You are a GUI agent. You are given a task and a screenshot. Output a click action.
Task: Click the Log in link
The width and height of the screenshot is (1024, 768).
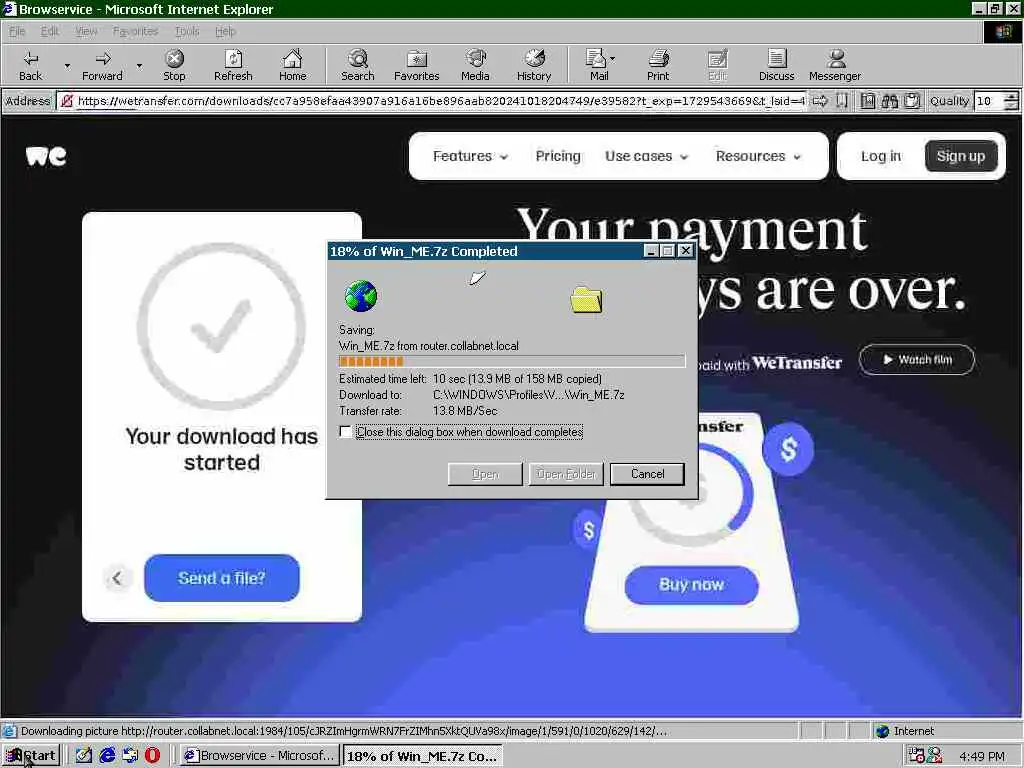[x=881, y=156]
